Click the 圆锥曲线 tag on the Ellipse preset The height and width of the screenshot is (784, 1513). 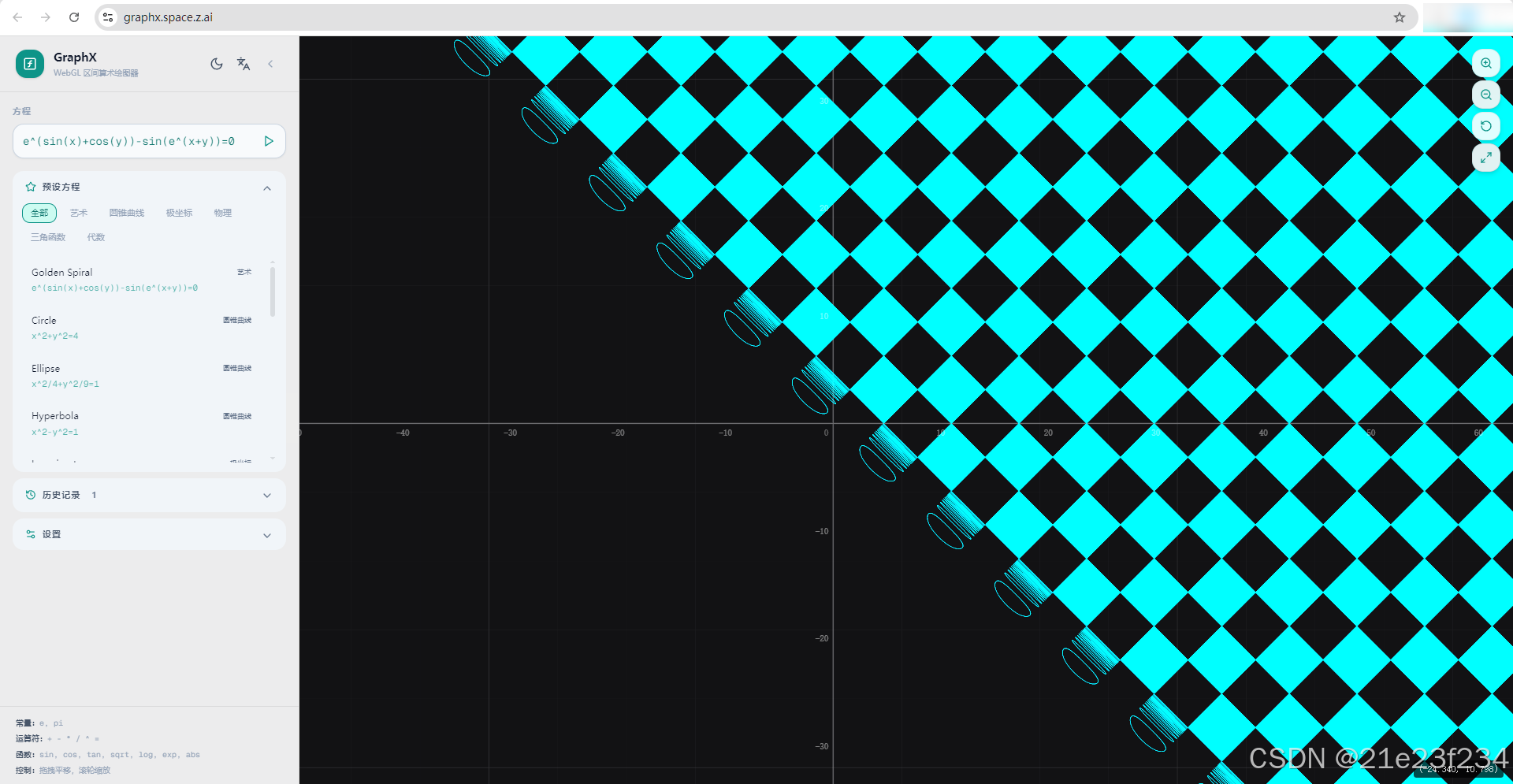(237, 368)
